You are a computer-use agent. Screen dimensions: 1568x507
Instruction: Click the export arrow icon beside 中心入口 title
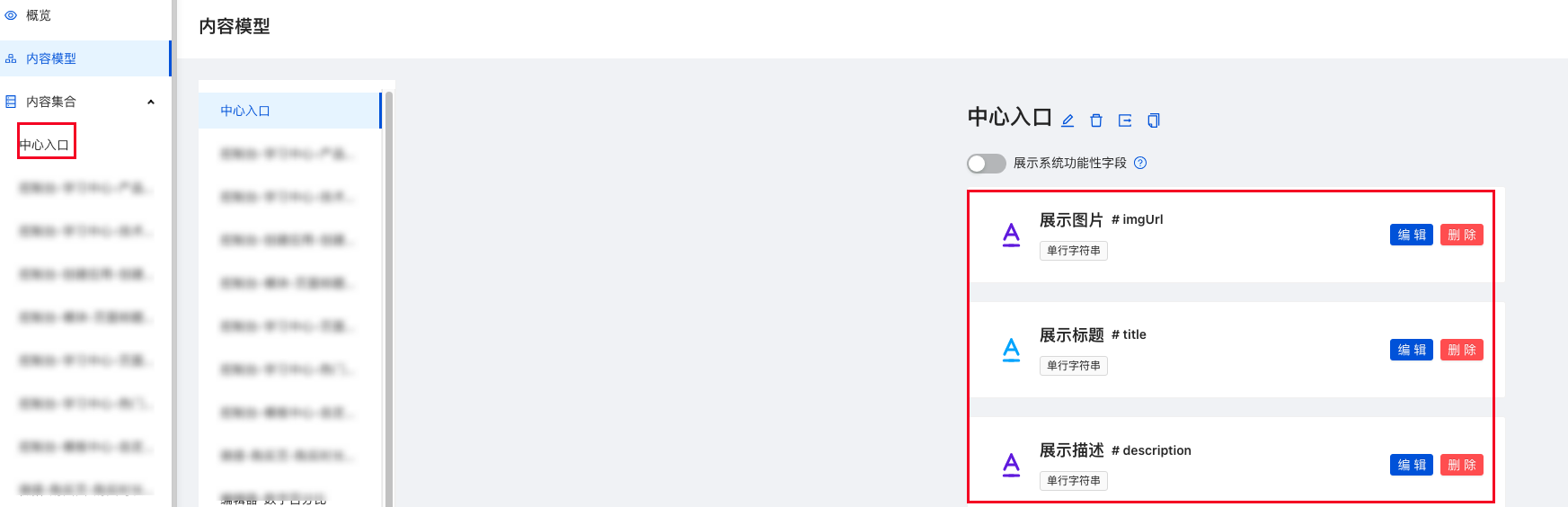tap(1125, 120)
